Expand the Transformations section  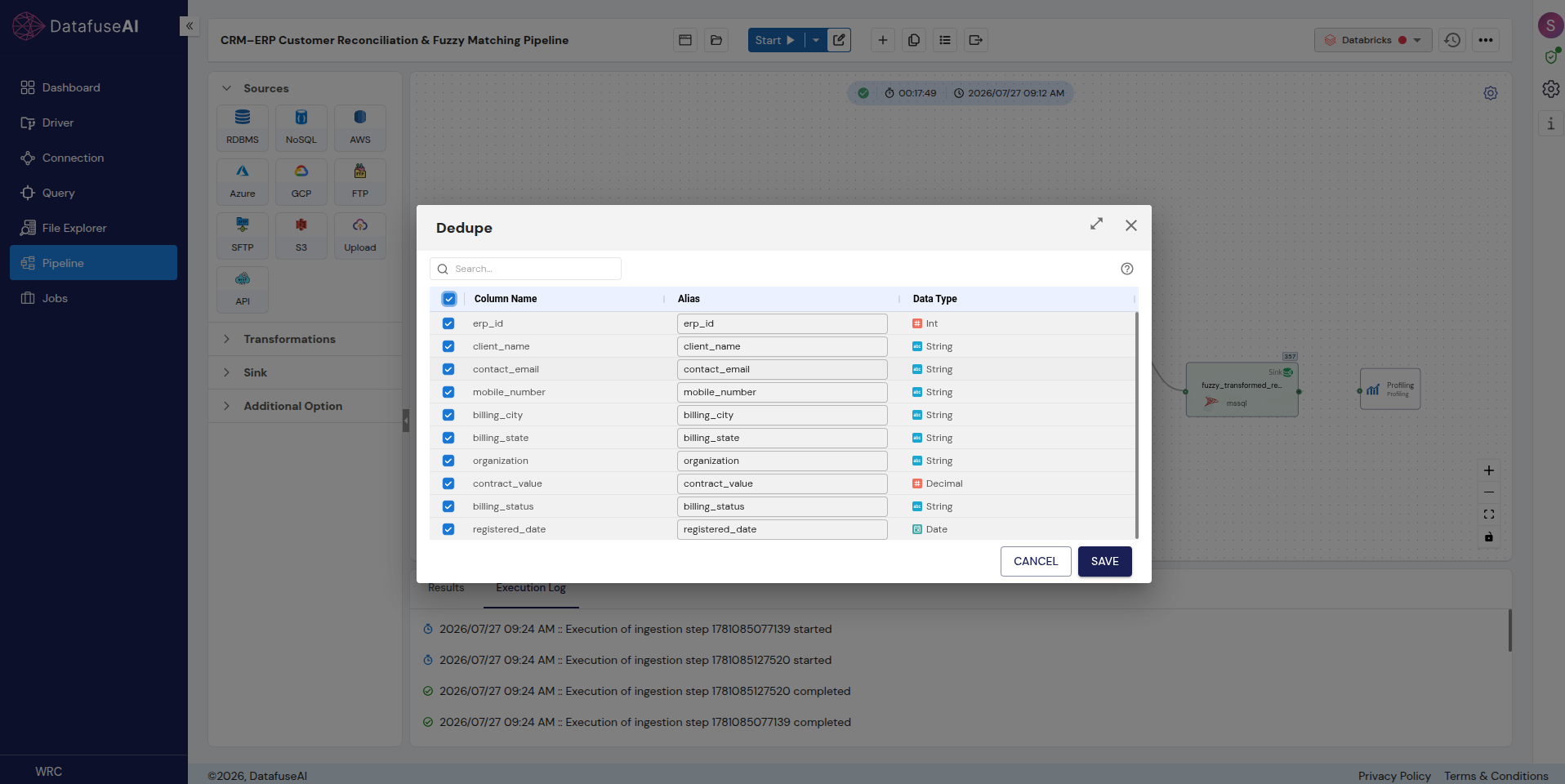(x=226, y=339)
